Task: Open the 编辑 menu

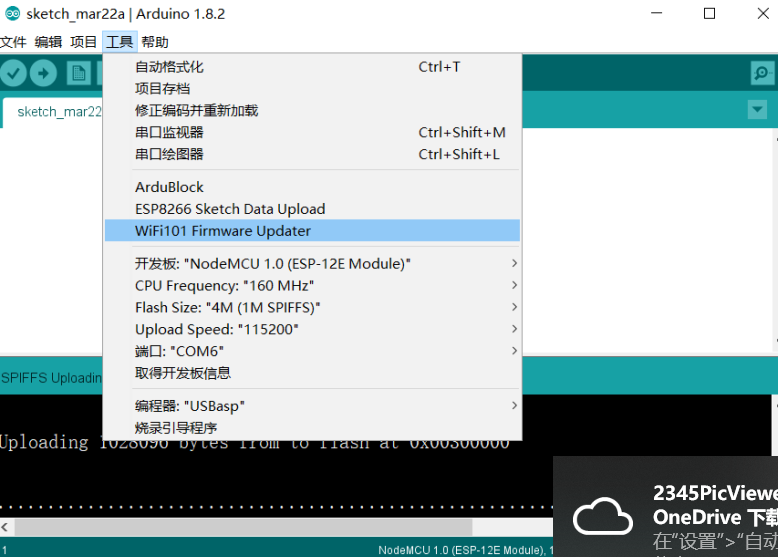Action: [x=48, y=42]
